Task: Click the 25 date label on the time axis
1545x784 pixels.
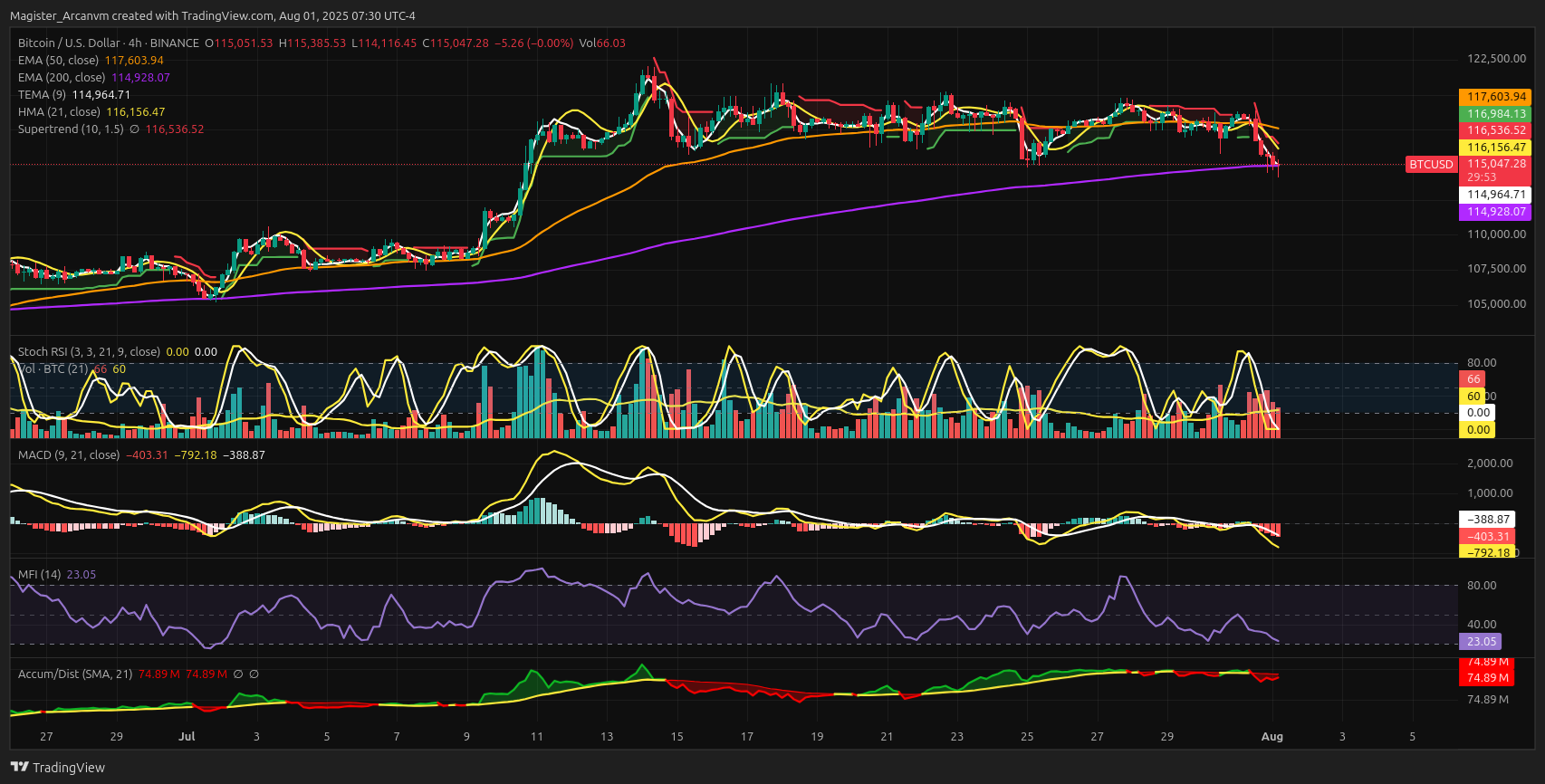Action: click(x=1027, y=736)
